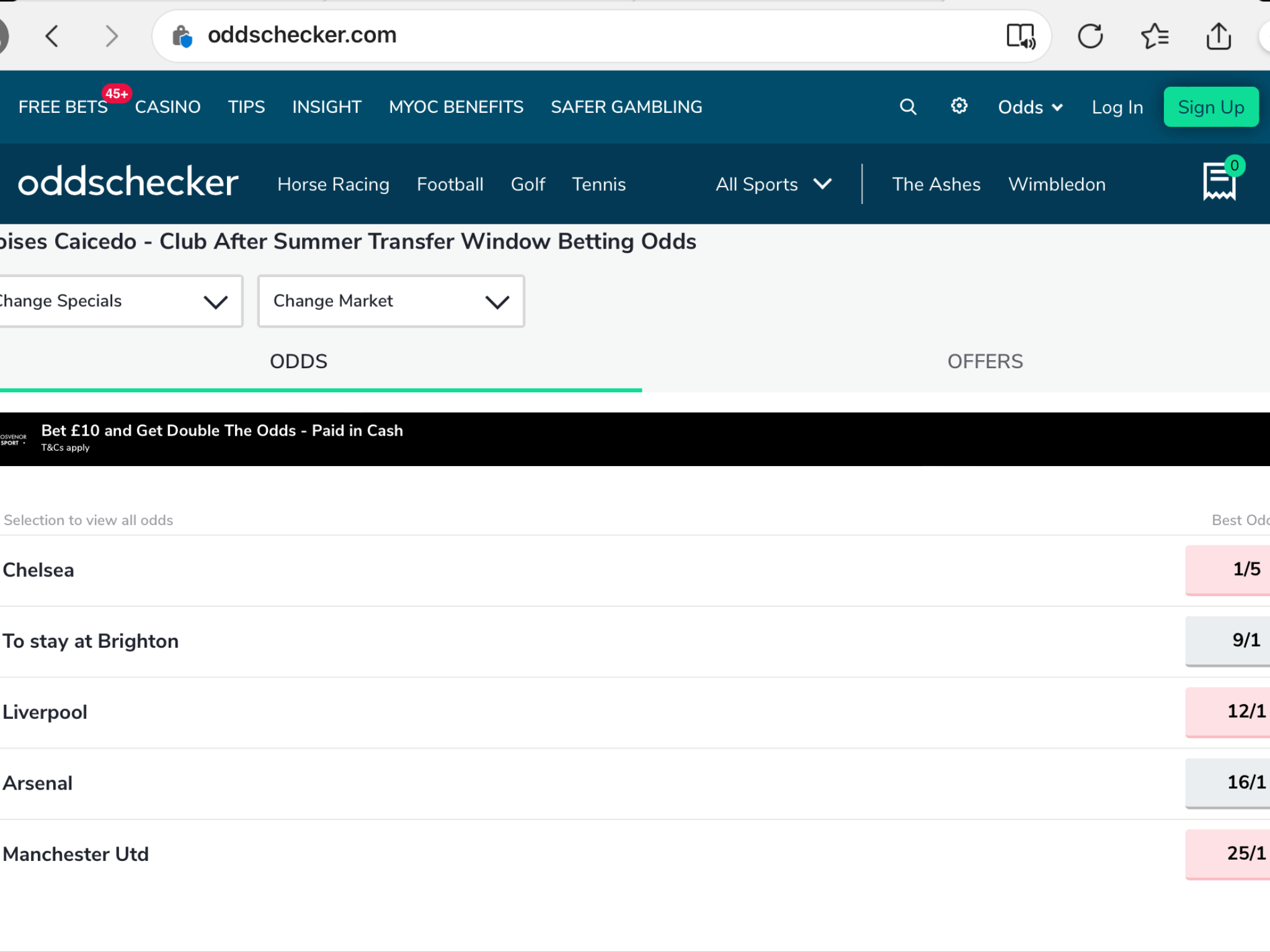Select the Manchester Utd row
1270x952 pixels.
tap(635, 855)
